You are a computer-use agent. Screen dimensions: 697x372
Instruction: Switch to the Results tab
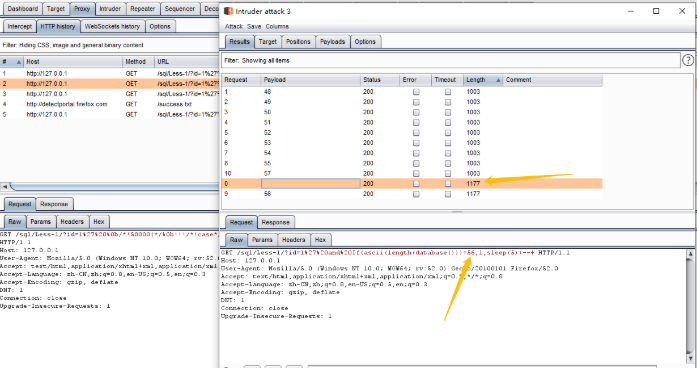pos(239,42)
